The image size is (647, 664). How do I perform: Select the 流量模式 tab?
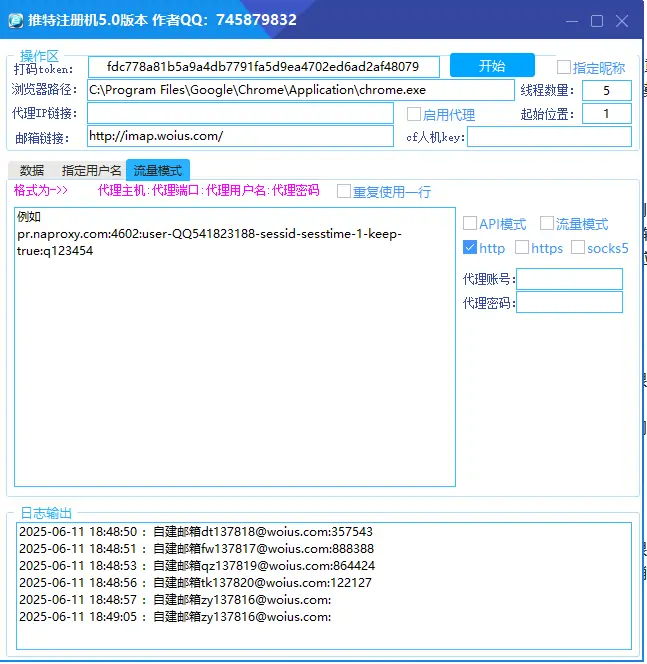tap(158, 170)
